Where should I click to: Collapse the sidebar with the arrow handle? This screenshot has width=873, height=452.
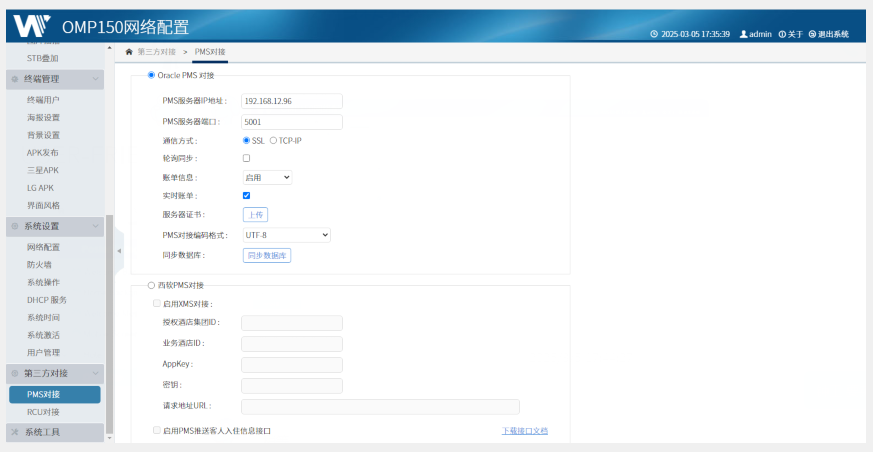119,251
